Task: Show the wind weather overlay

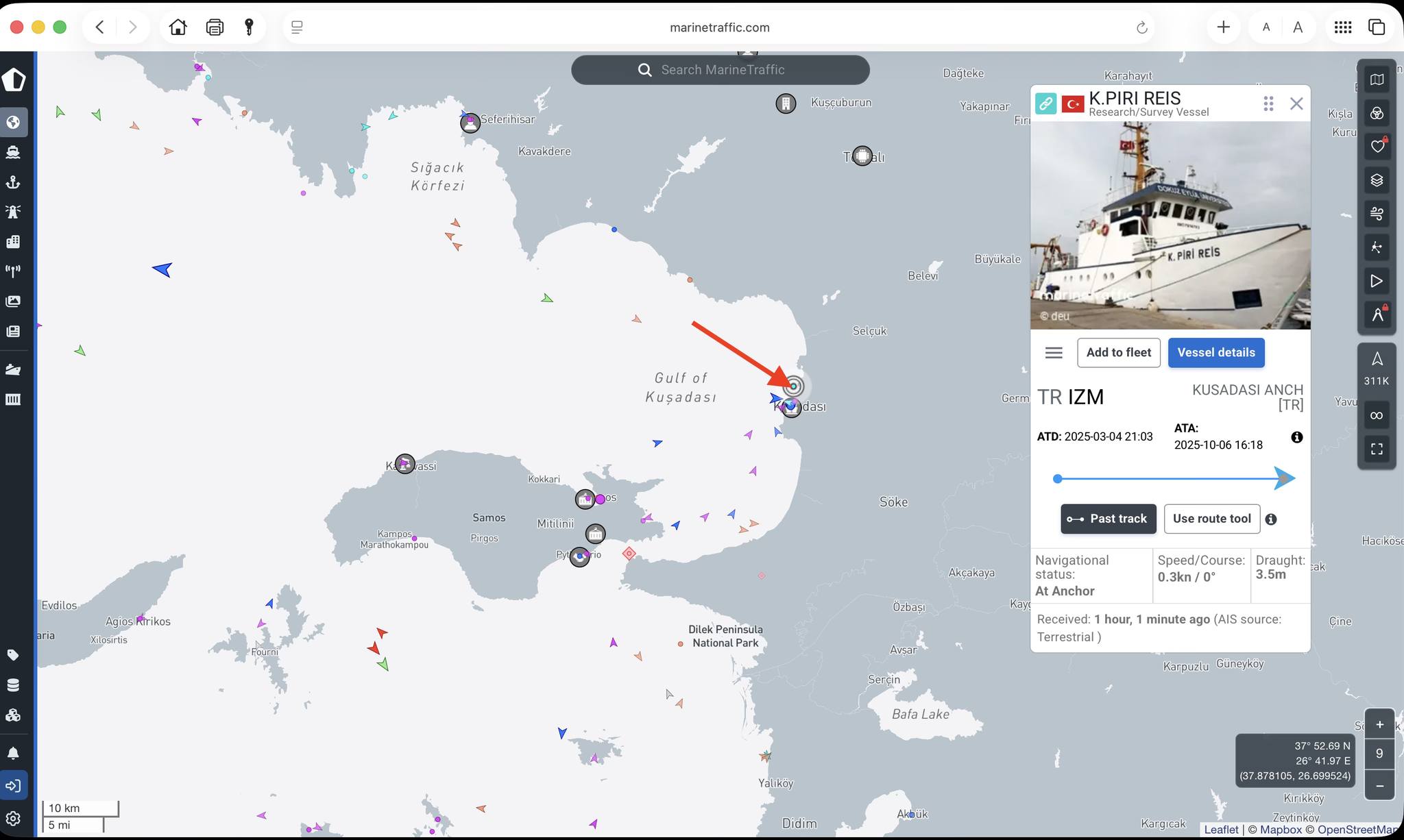Action: tap(1377, 214)
